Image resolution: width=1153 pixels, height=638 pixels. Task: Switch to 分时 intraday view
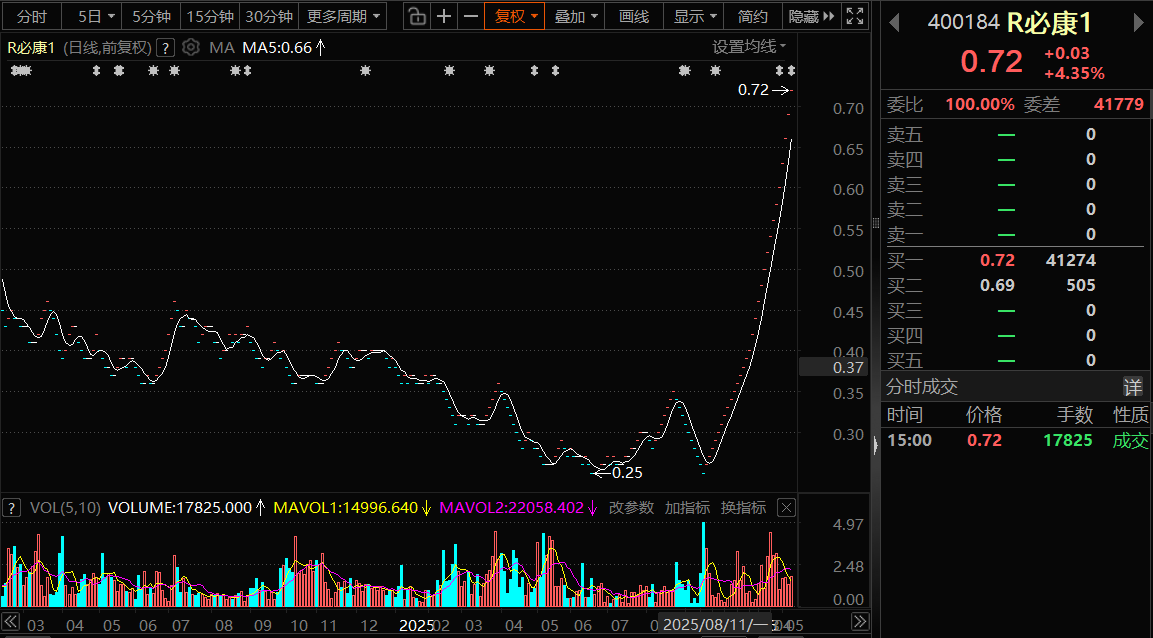pos(32,16)
